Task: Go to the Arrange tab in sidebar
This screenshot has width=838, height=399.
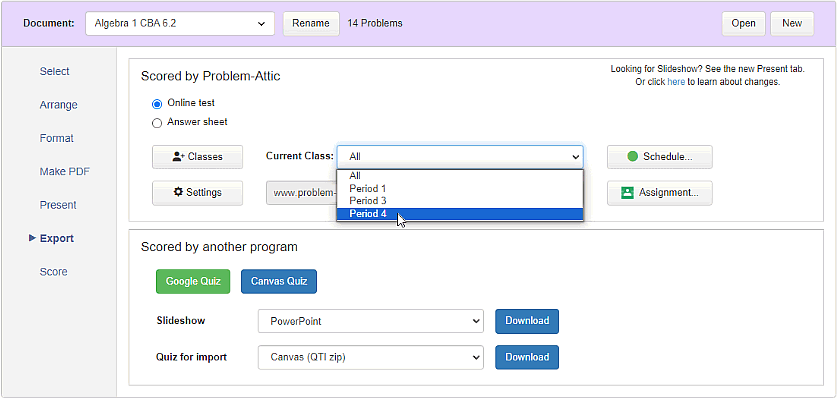Action: pos(58,105)
